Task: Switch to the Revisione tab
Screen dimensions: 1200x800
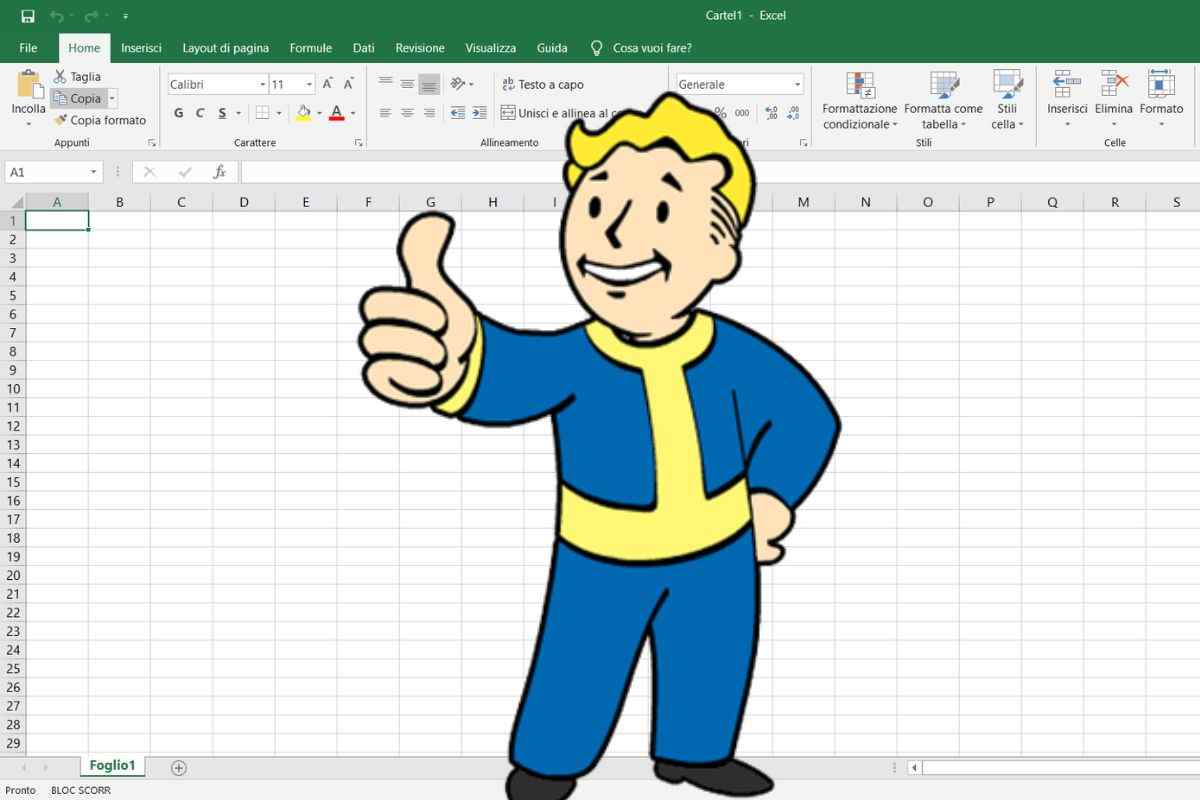Action: tap(420, 48)
